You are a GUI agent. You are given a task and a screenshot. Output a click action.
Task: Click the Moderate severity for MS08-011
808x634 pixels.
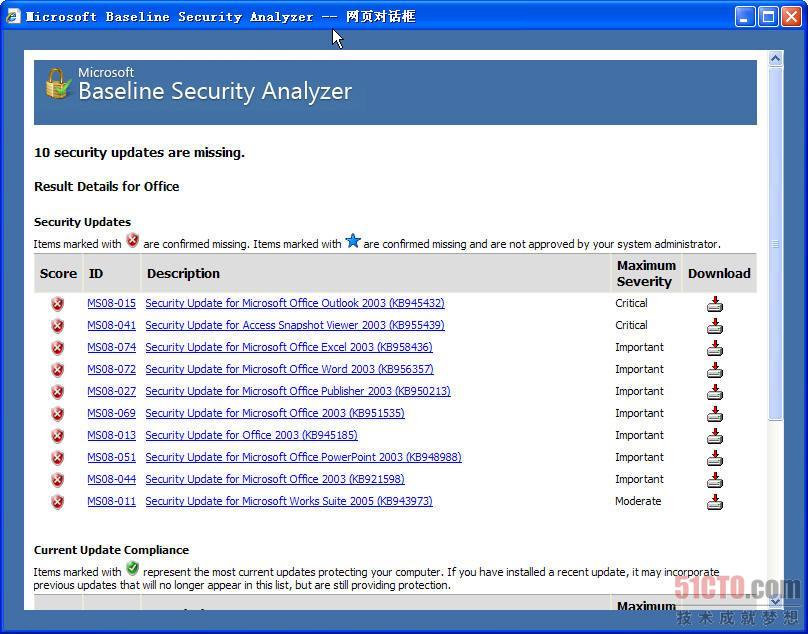click(638, 502)
